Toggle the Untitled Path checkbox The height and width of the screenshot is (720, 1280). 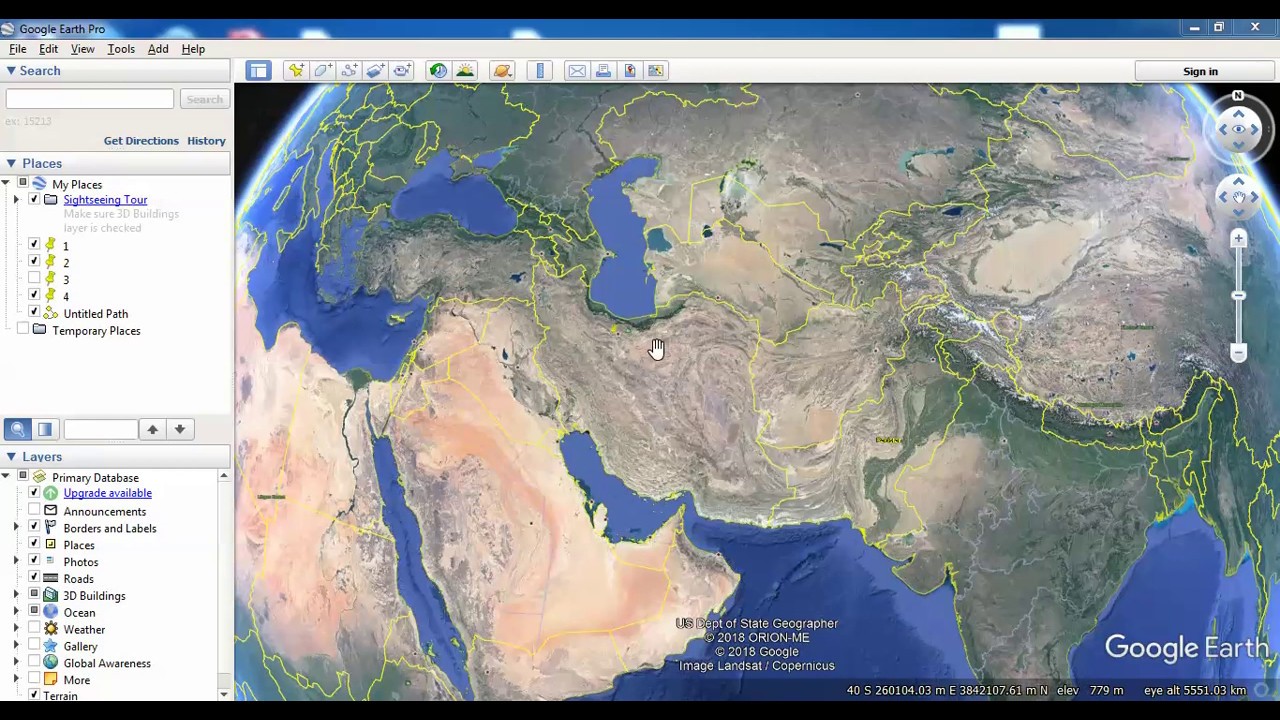click(x=34, y=313)
